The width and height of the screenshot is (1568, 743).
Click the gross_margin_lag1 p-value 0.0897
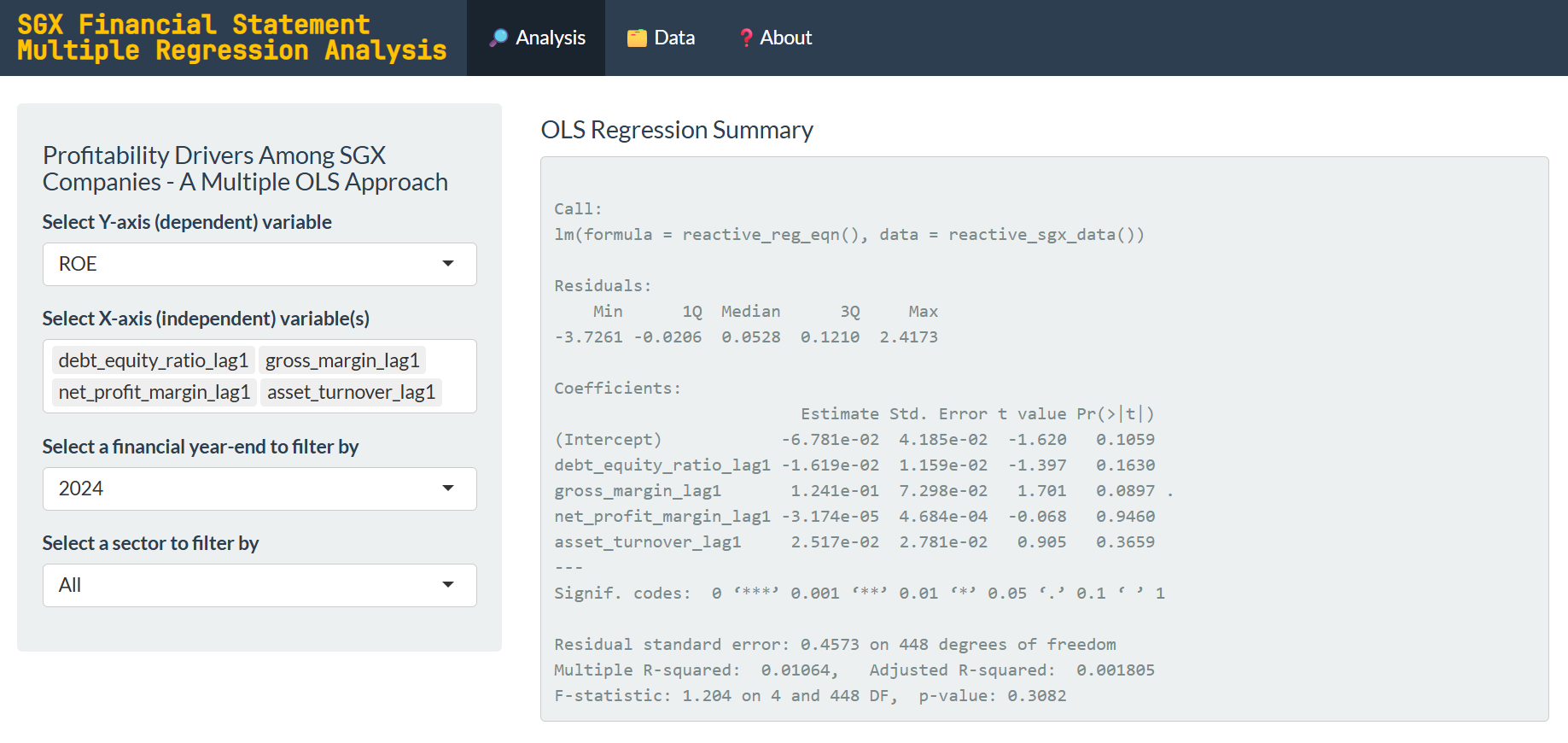click(x=1125, y=491)
